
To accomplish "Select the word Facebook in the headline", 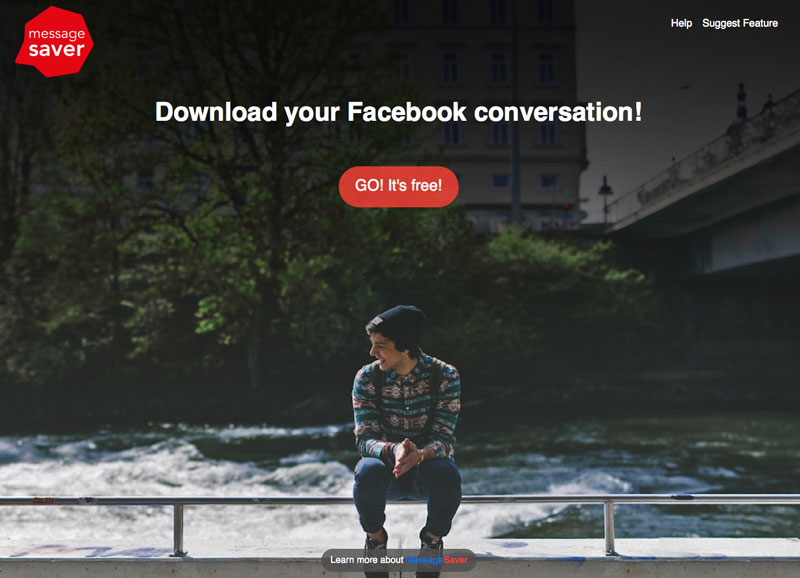I will pos(407,112).
